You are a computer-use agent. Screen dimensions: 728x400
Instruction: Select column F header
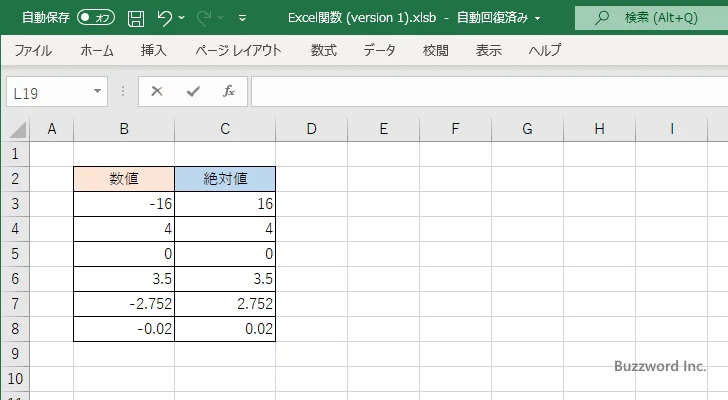point(455,129)
